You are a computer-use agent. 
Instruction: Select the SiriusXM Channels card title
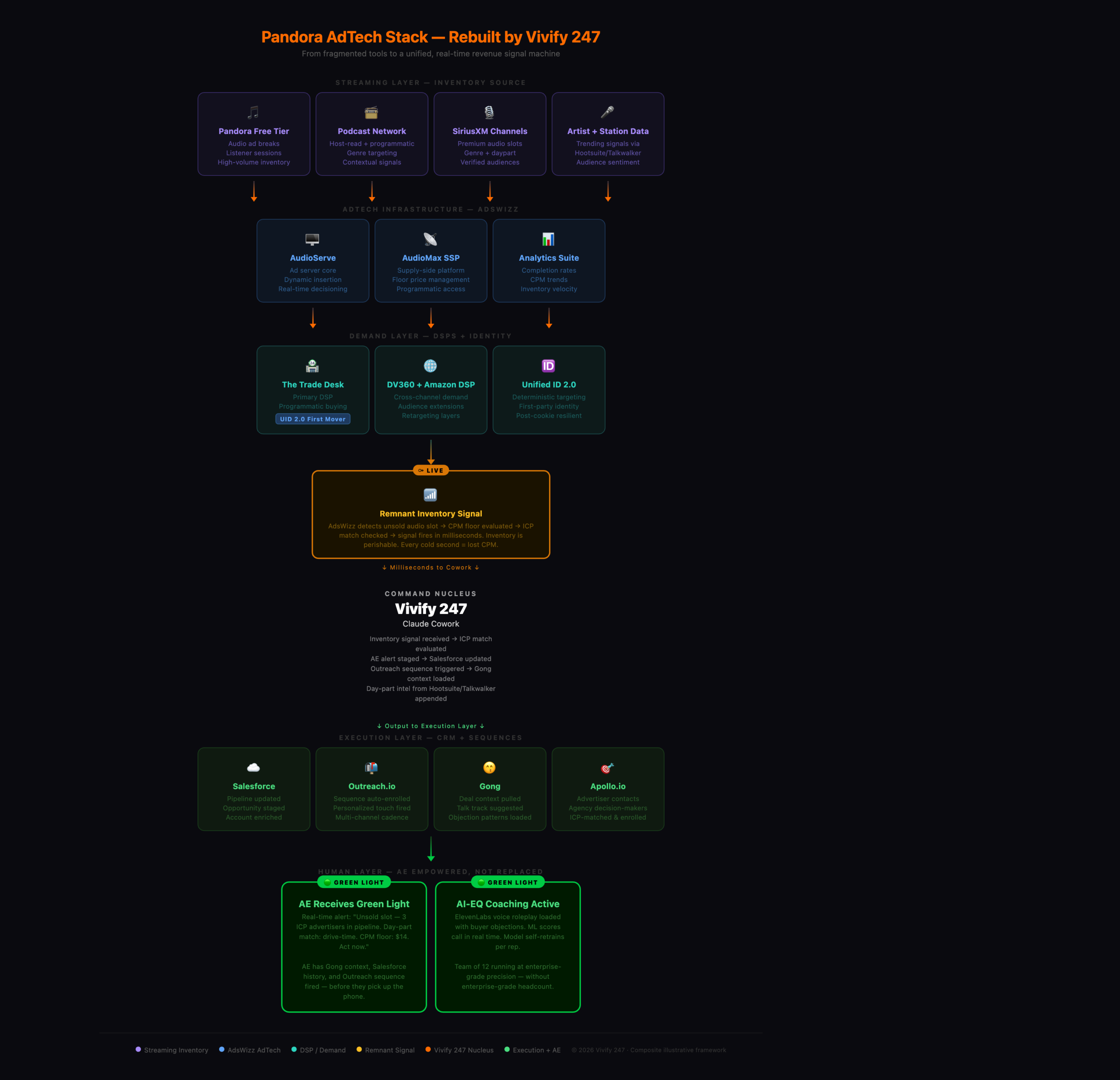pyautogui.click(x=490, y=131)
